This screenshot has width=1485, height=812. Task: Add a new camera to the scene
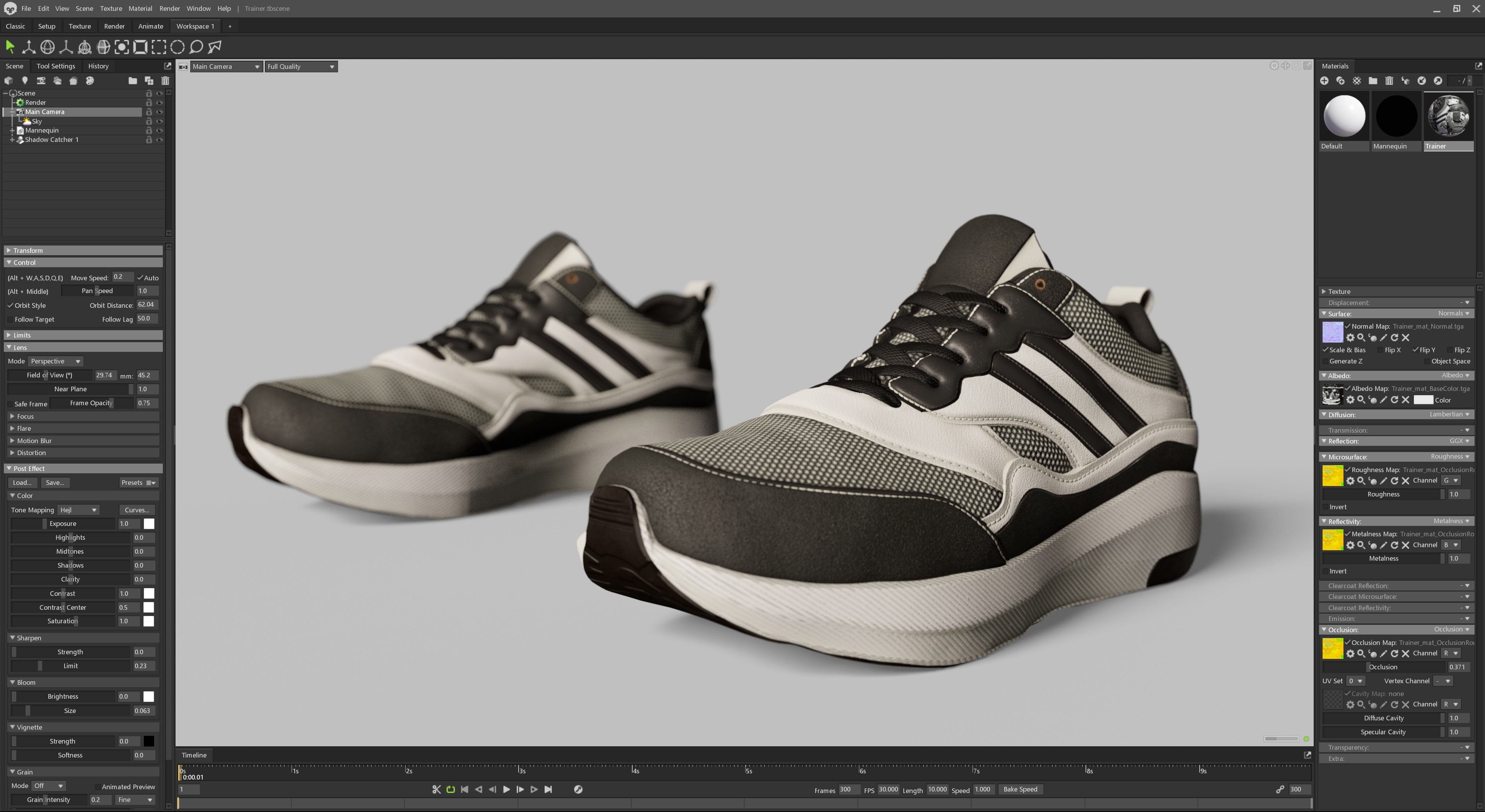click(x=41, y=81)
